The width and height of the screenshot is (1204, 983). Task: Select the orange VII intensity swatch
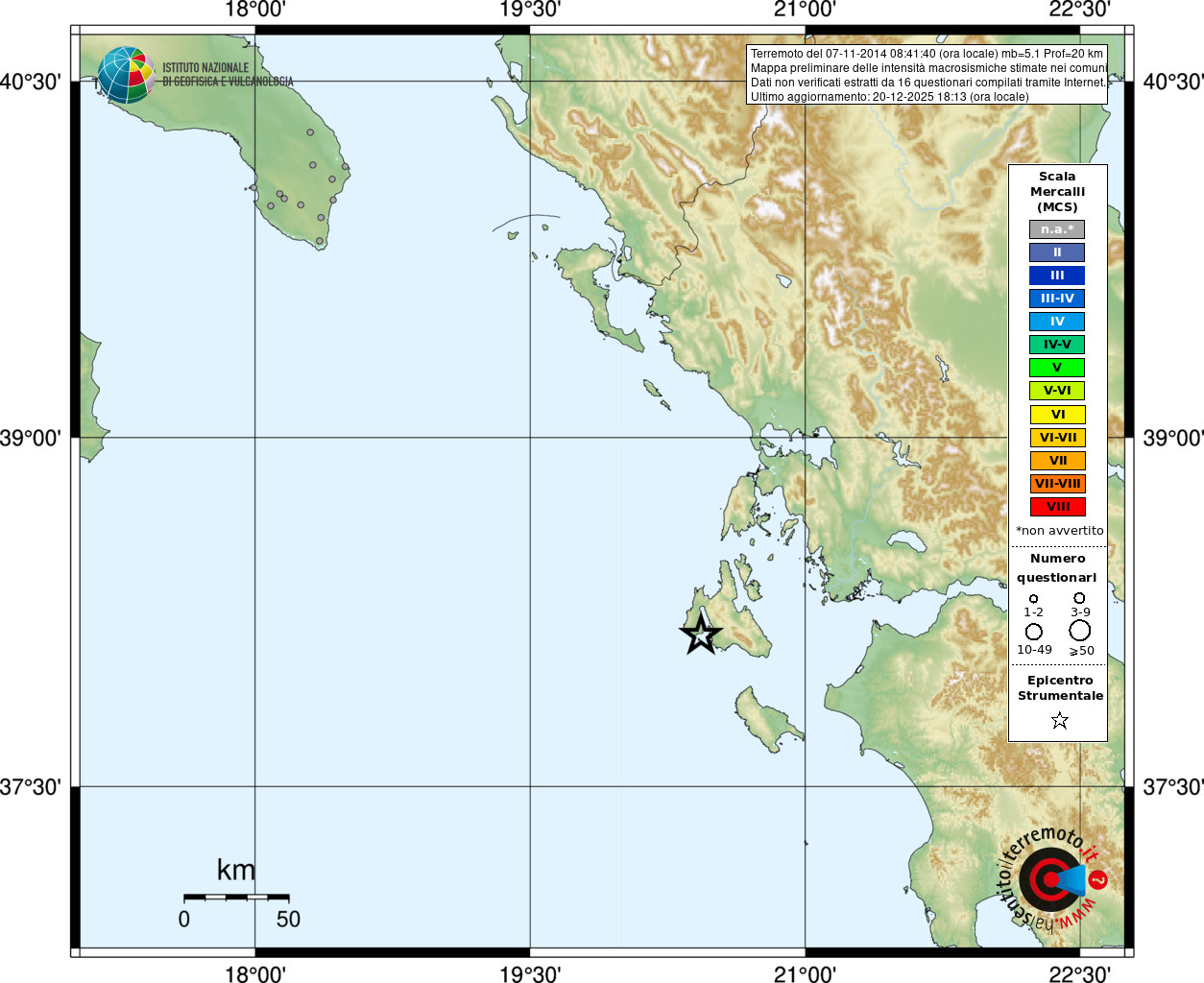tap(1058, 461)
